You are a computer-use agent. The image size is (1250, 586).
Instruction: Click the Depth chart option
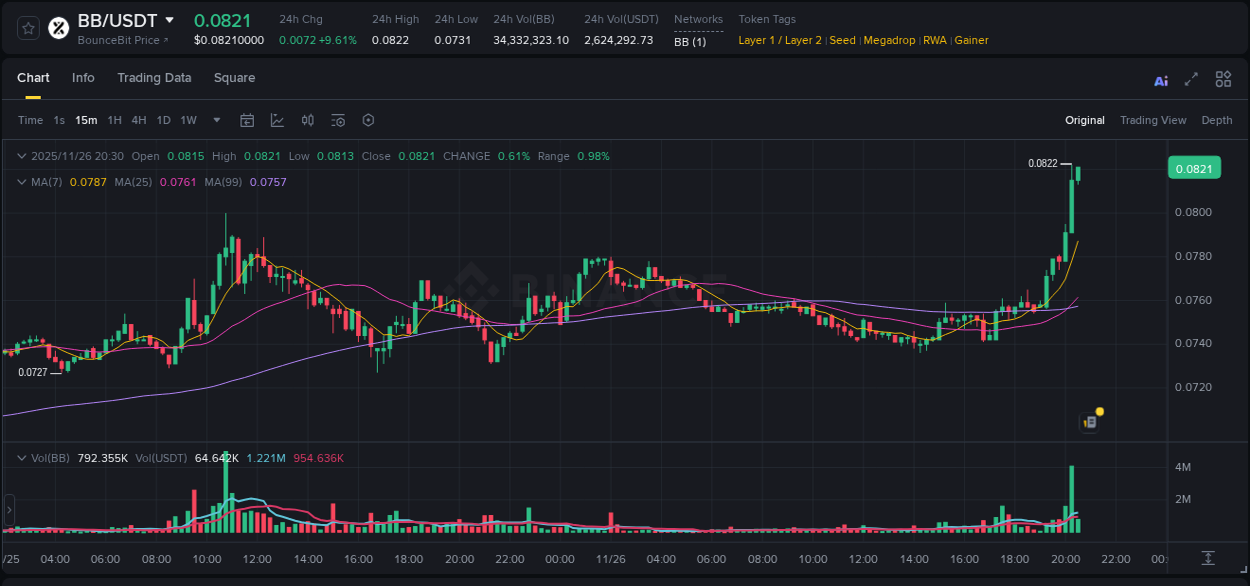[1217, 120]
